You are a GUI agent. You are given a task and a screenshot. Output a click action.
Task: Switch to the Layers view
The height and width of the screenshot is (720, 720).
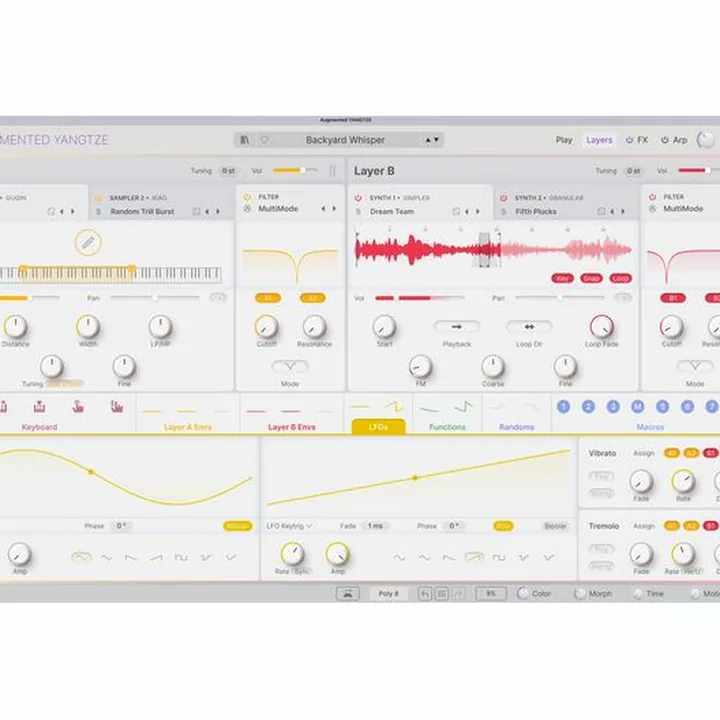599,140
